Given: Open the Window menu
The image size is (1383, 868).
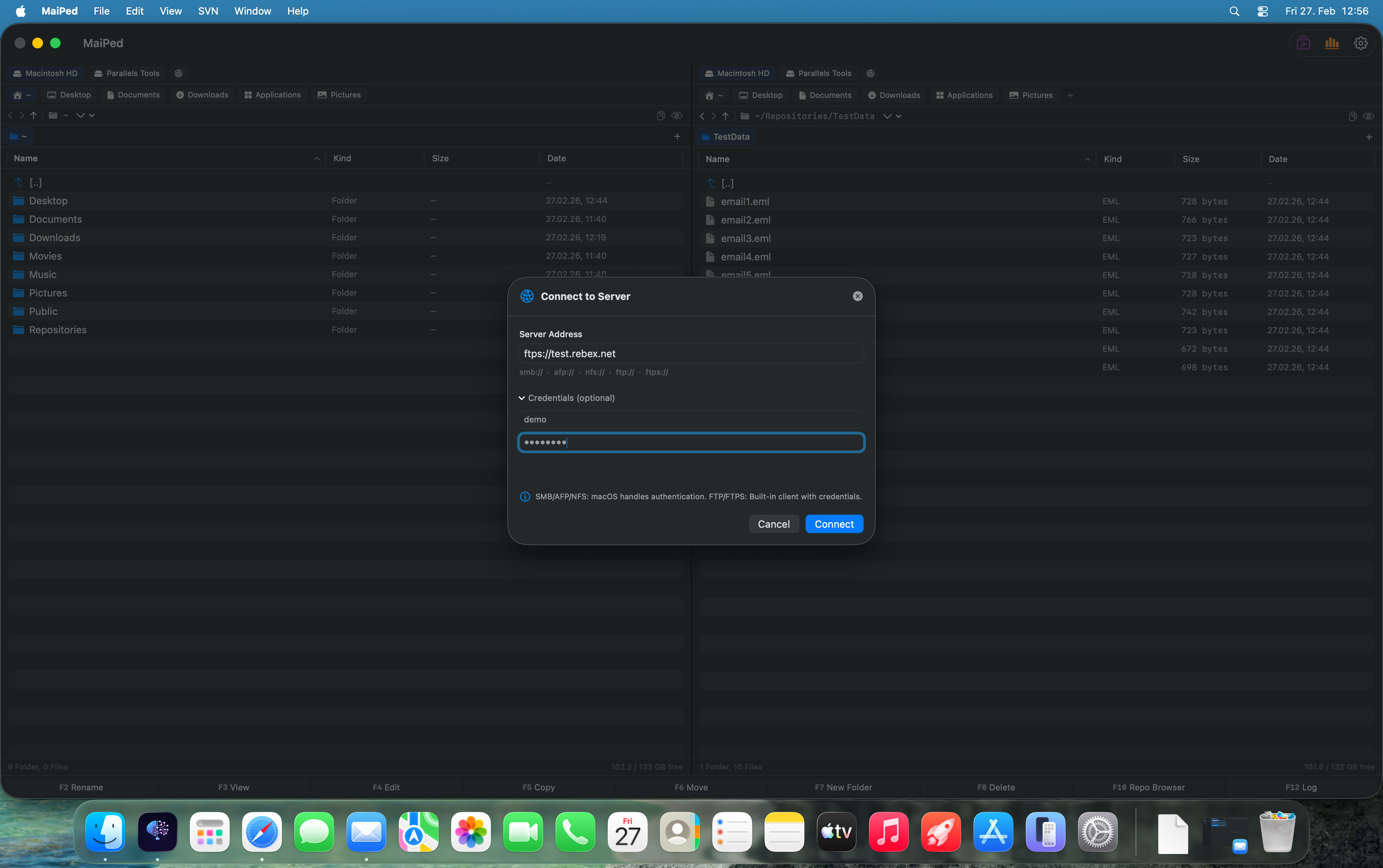Looking at the screenshot, I should point(253,11).
